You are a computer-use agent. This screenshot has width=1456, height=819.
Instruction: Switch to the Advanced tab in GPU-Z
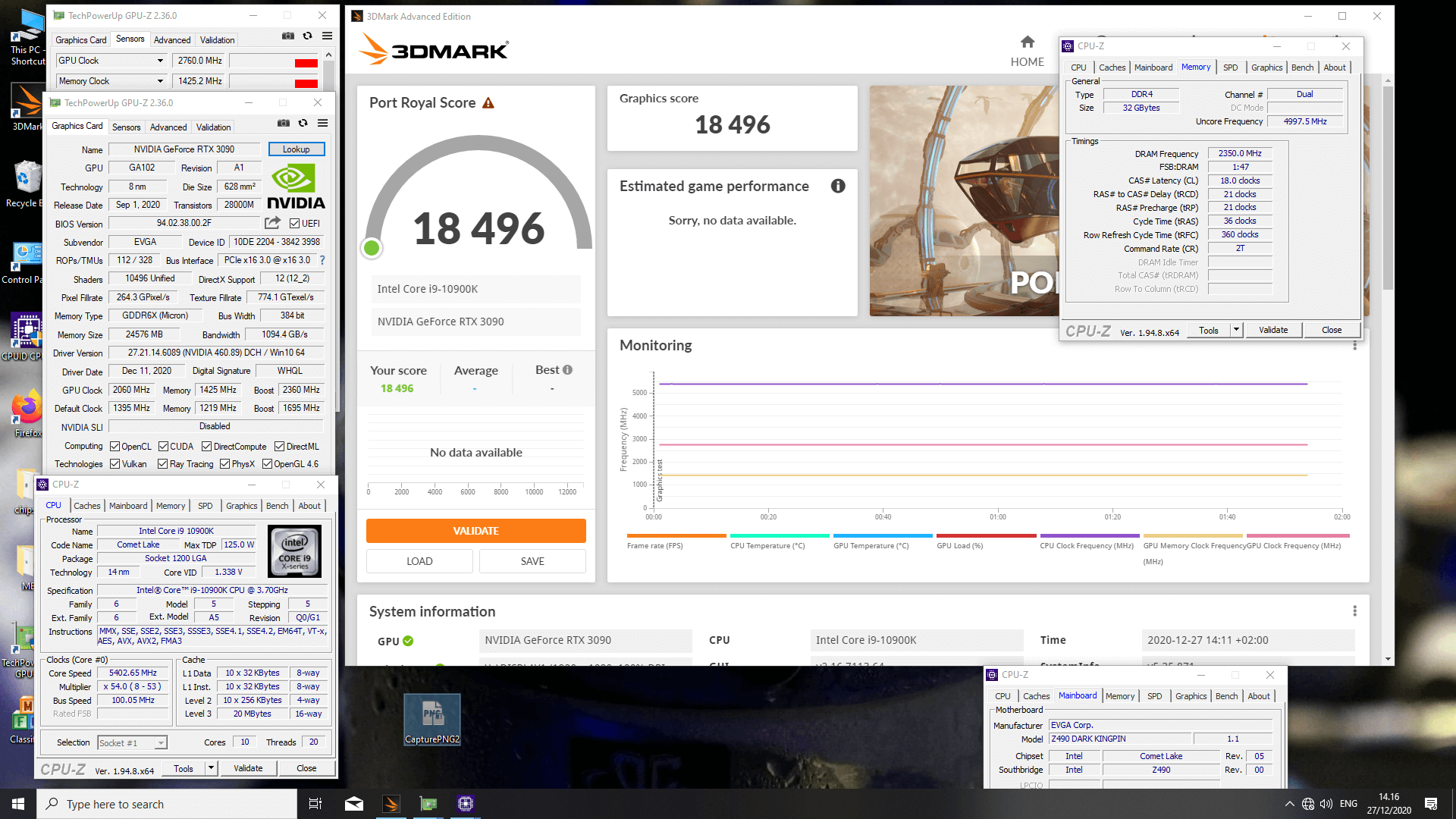pos(168,127)
